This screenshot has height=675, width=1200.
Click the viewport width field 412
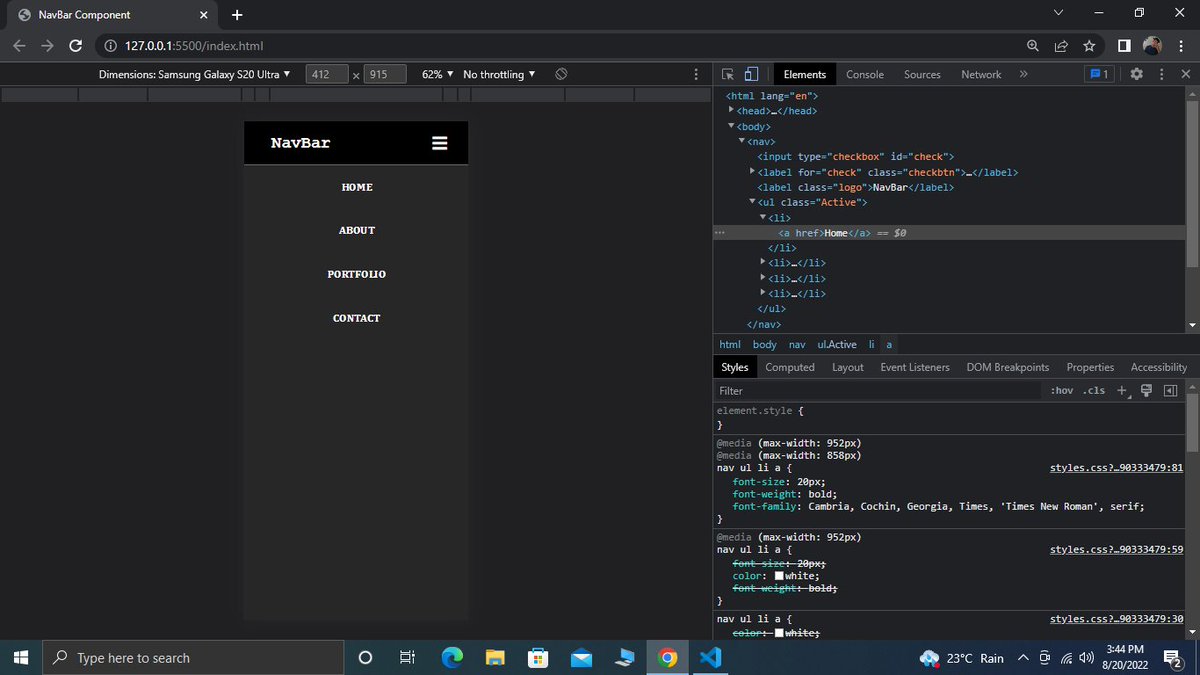click(325, 74)
